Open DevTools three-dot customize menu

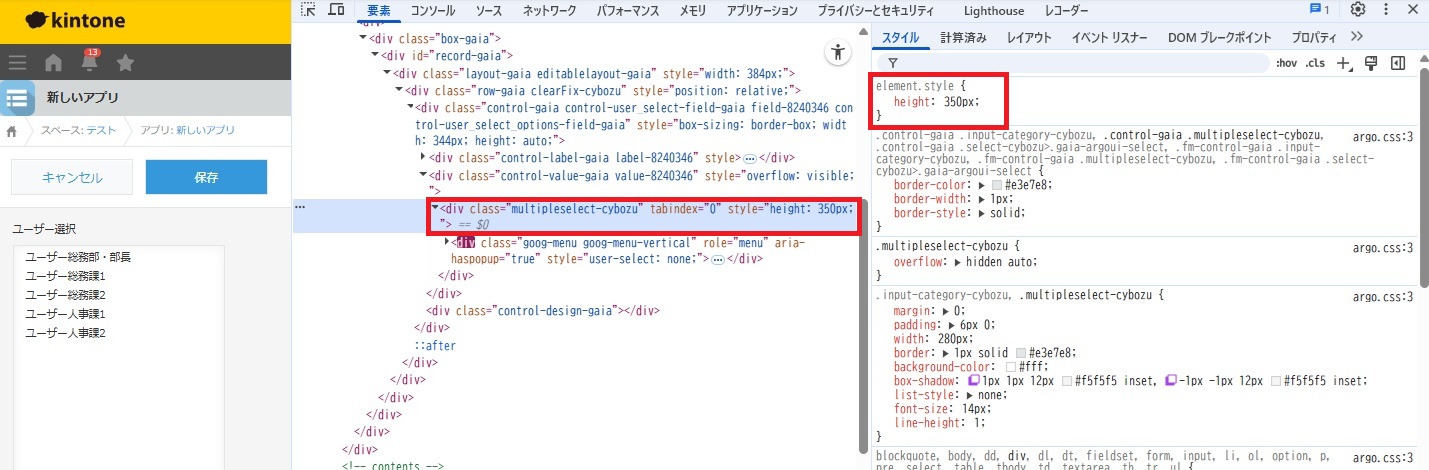point(1388,10)
